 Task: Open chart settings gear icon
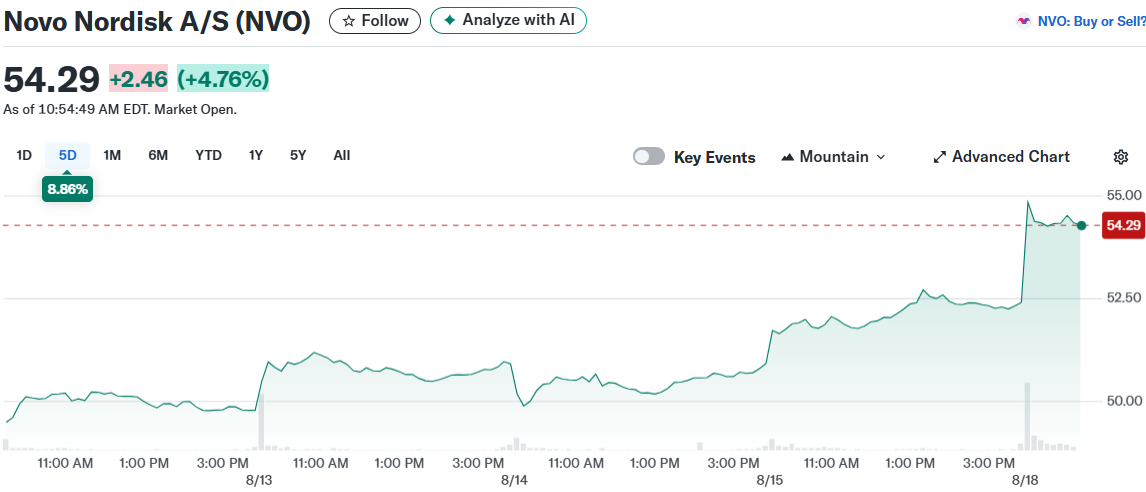pos(1121,156)
